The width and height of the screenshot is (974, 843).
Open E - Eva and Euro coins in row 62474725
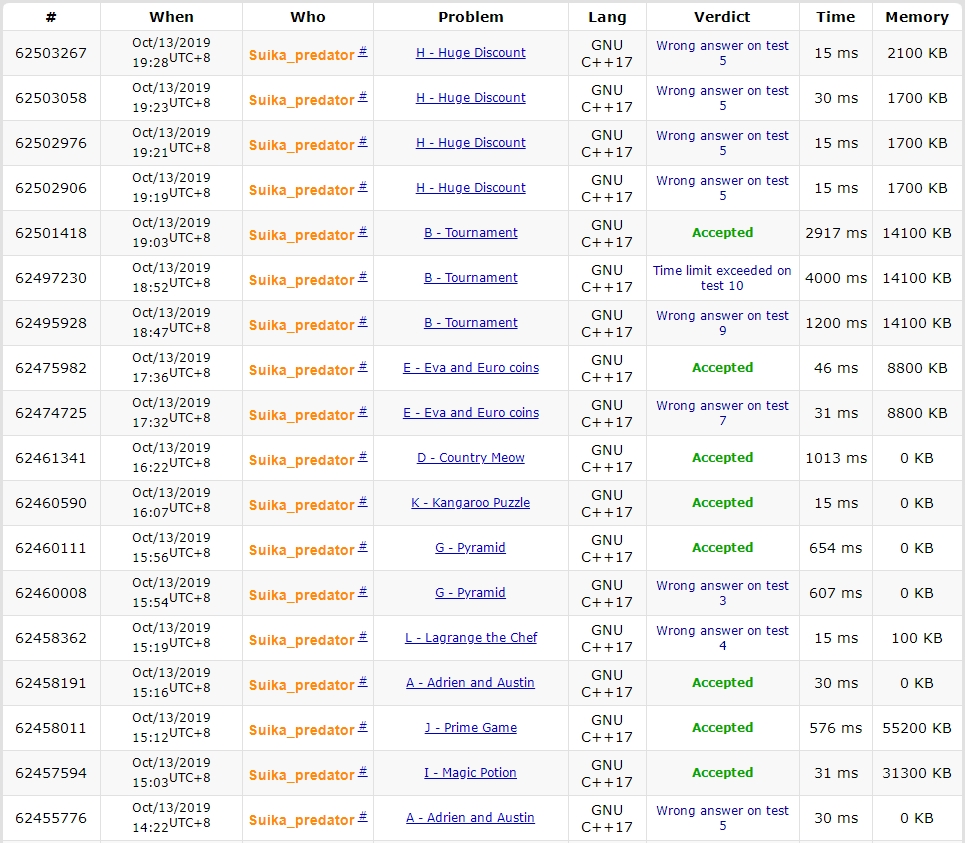pyautogui.click(x=470, y=413)
